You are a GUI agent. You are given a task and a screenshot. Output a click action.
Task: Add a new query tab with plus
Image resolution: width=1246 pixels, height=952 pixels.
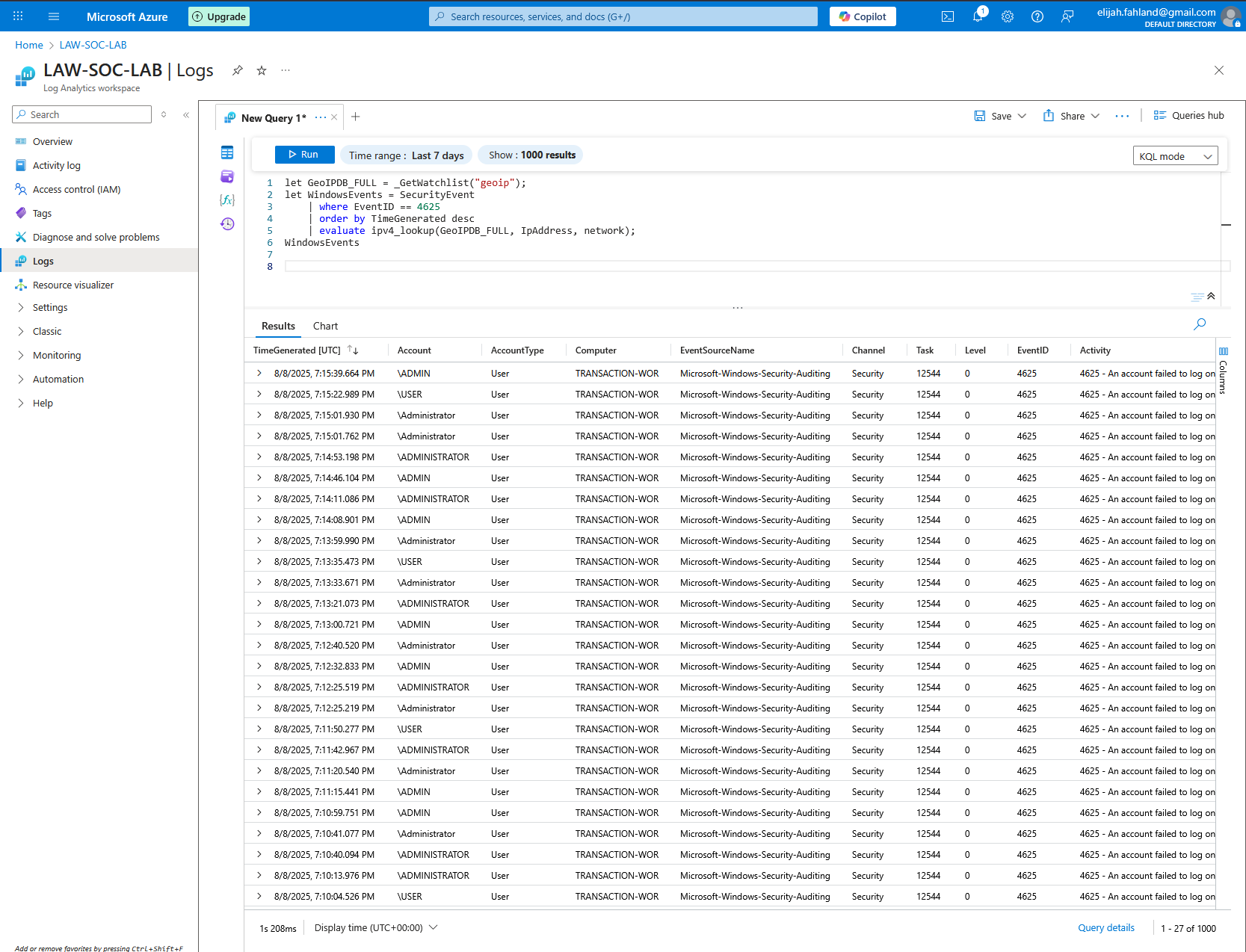point(356,117)
